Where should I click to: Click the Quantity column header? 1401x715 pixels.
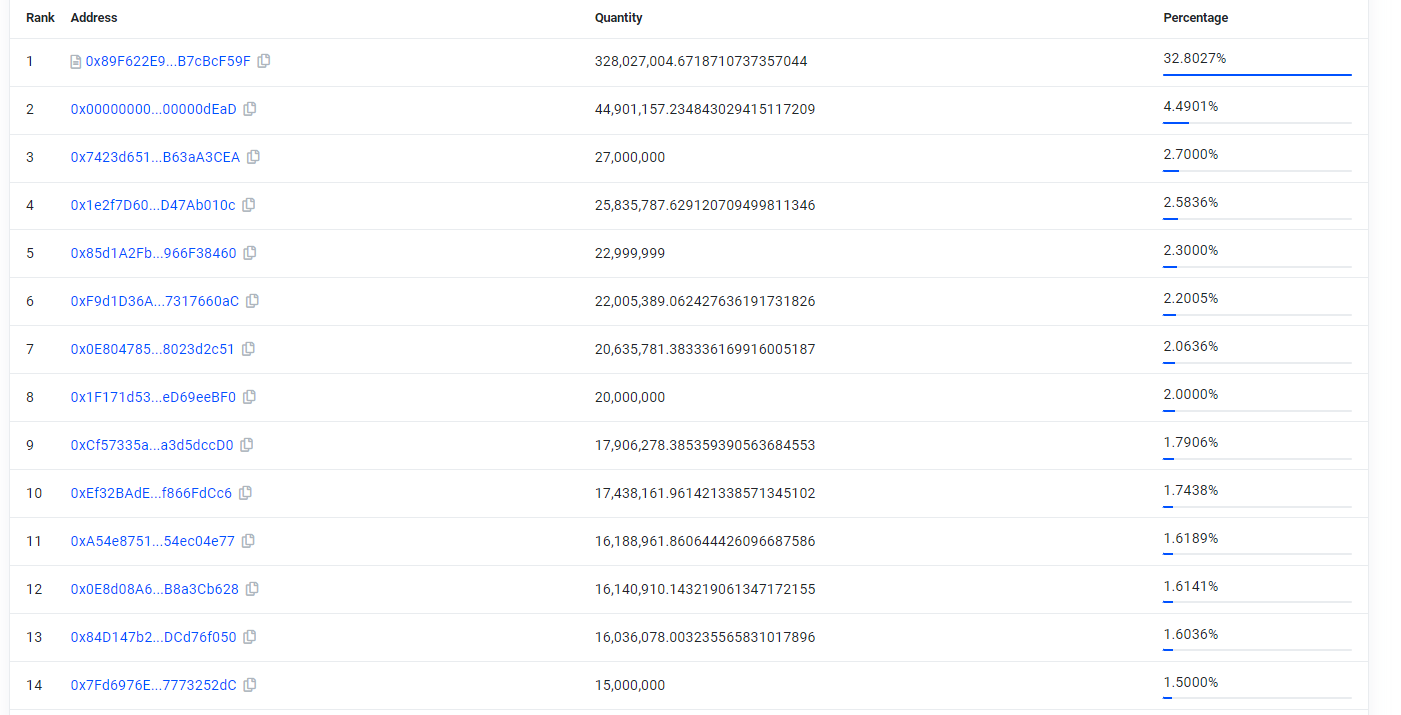tap(619, 18)
